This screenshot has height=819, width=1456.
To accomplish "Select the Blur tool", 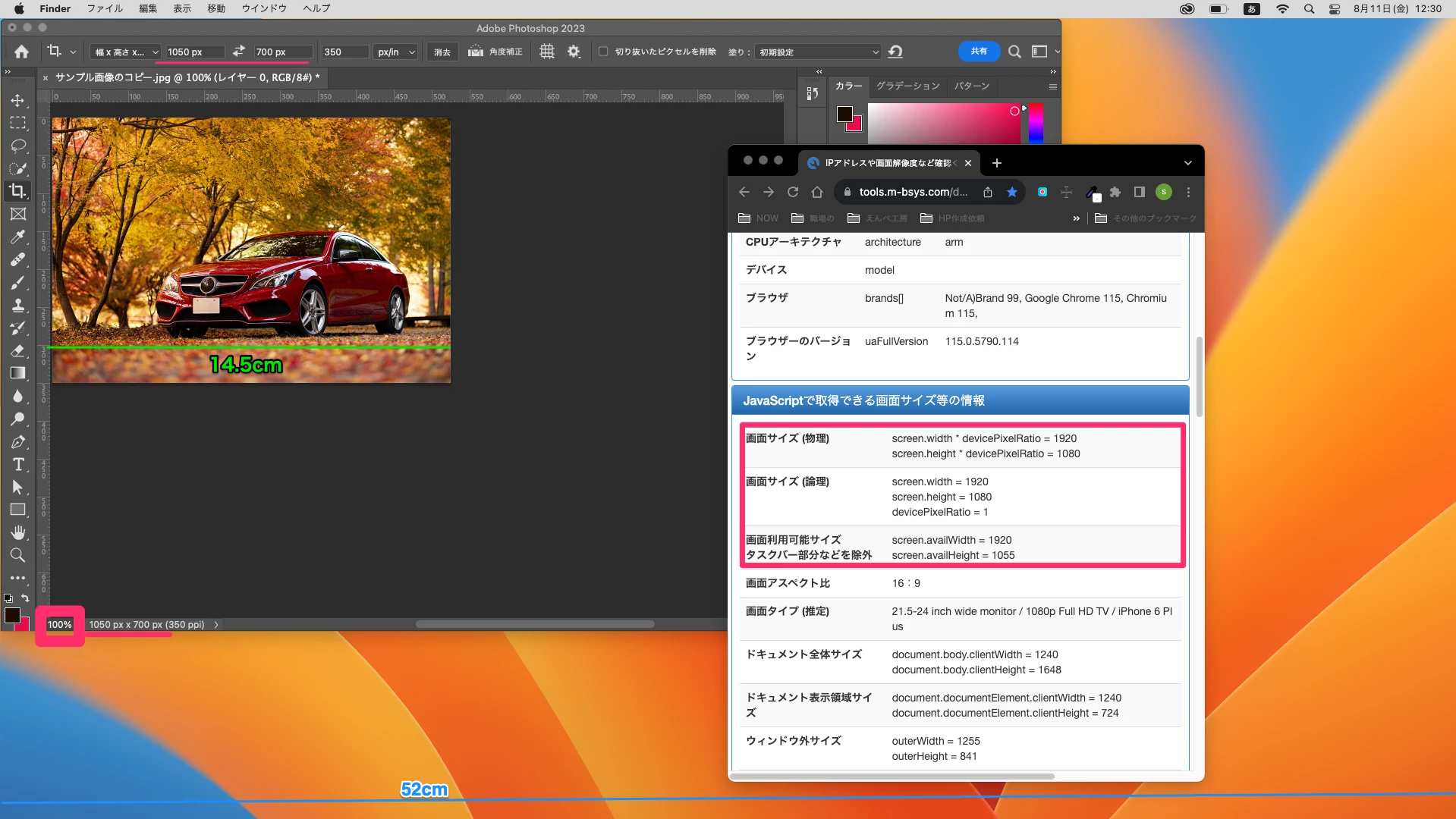I will click(x=17, y=396).
